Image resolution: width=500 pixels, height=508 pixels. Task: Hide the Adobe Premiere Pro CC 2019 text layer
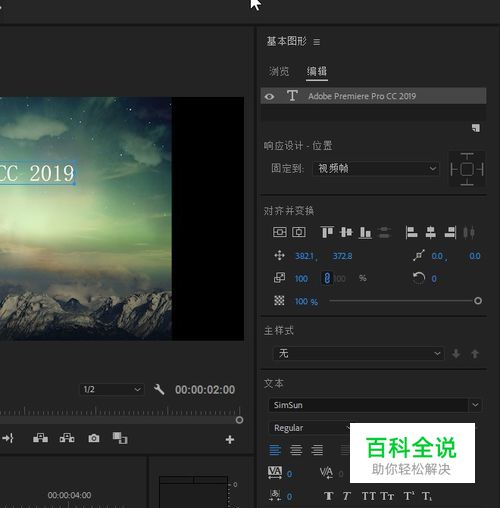tap(270, 97)
